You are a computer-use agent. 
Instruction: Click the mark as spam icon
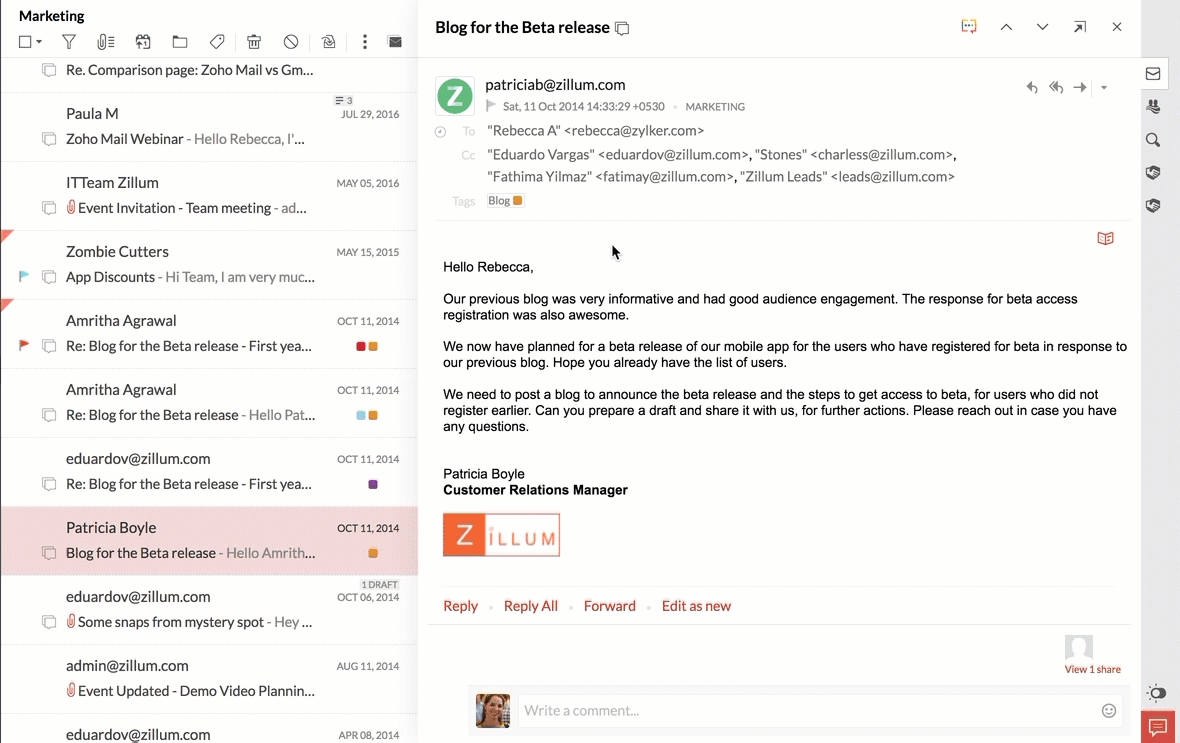(x=291, y=42)
